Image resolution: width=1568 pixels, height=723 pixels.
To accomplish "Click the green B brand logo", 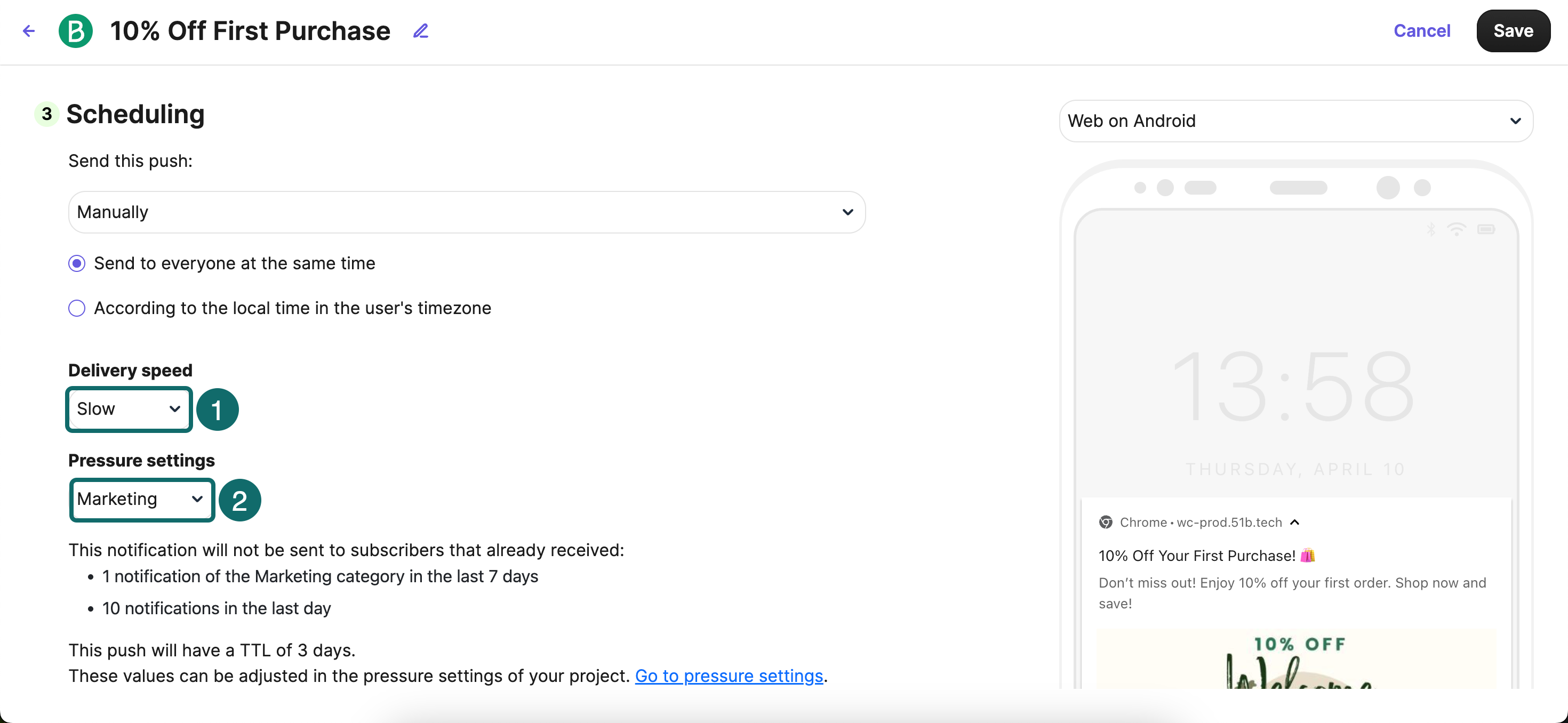I will (76, 31).
